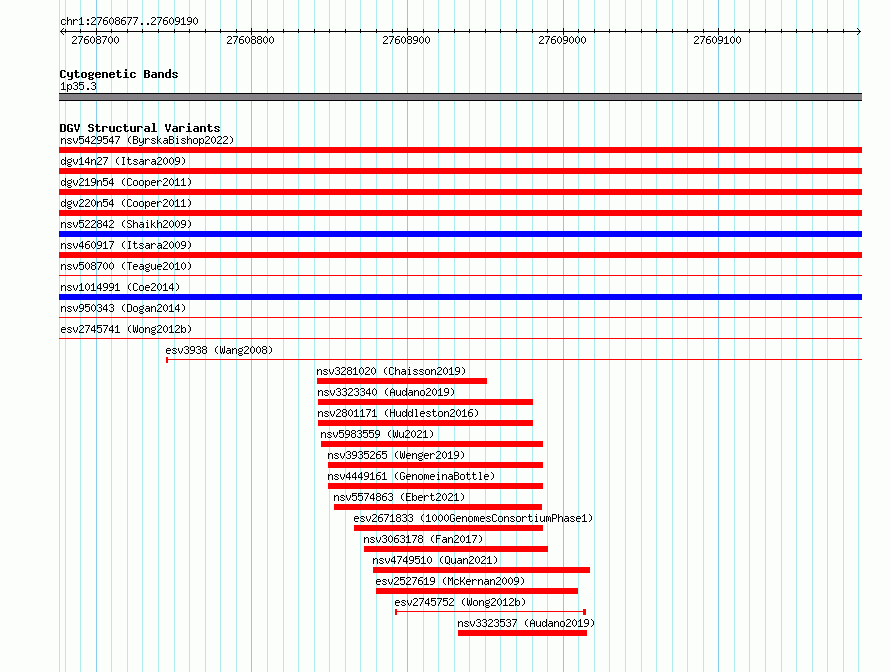
Task: Click the chr1:27608677..27609190 region label
Action: 129,21
